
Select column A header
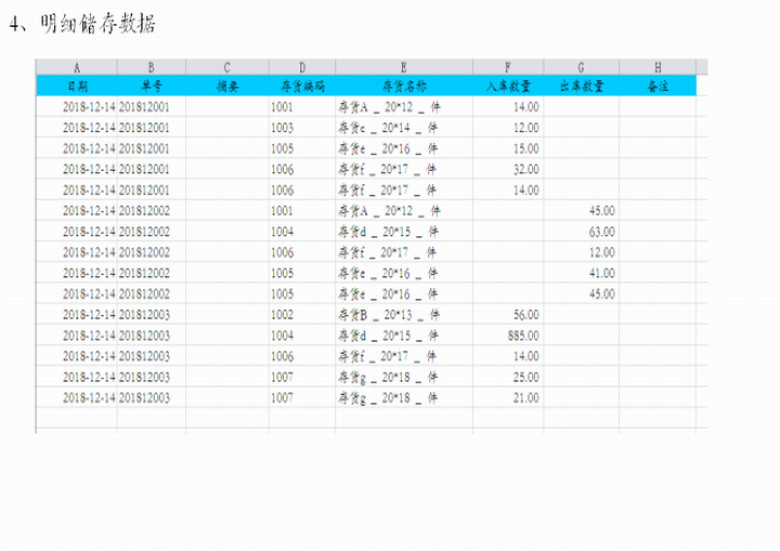tap(77, 67)
